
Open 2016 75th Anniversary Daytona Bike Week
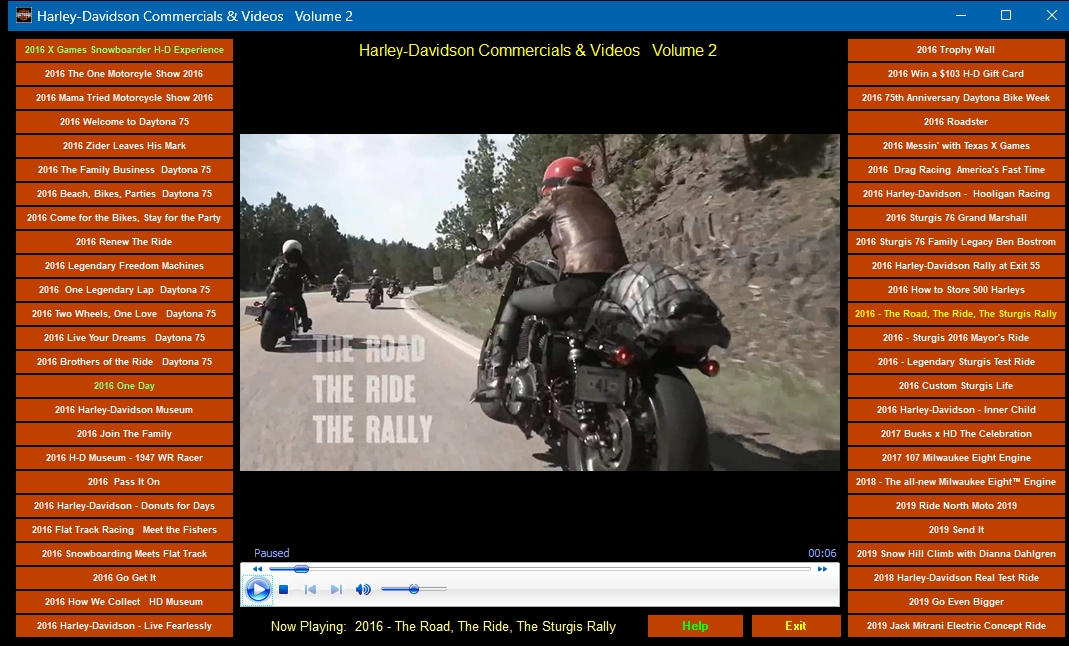click(956, 97)
